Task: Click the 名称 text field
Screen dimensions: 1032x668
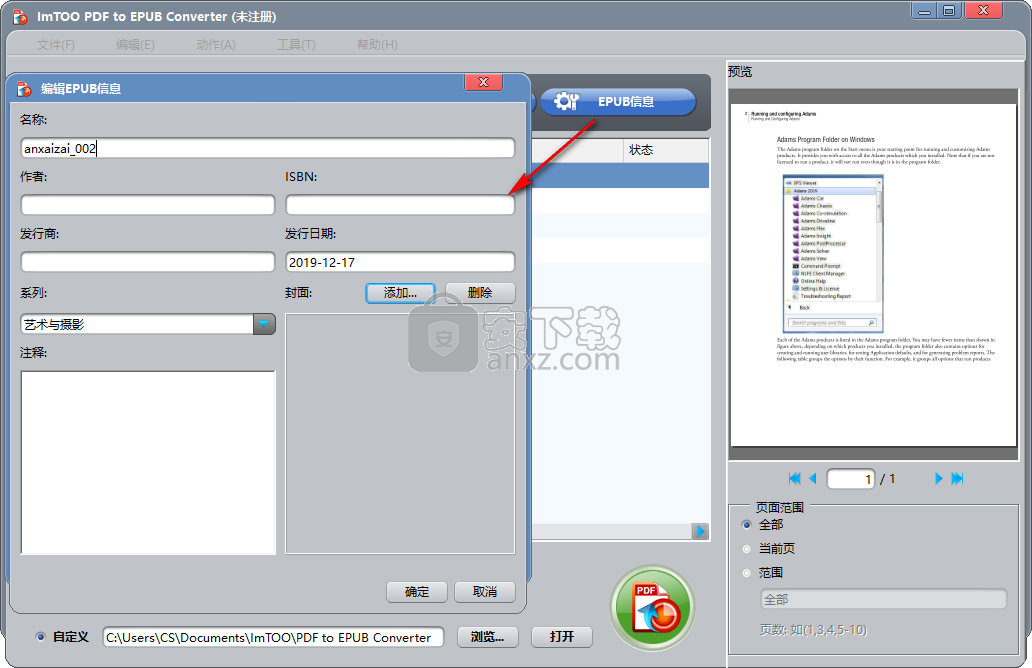Action: [x=267, y=148]
